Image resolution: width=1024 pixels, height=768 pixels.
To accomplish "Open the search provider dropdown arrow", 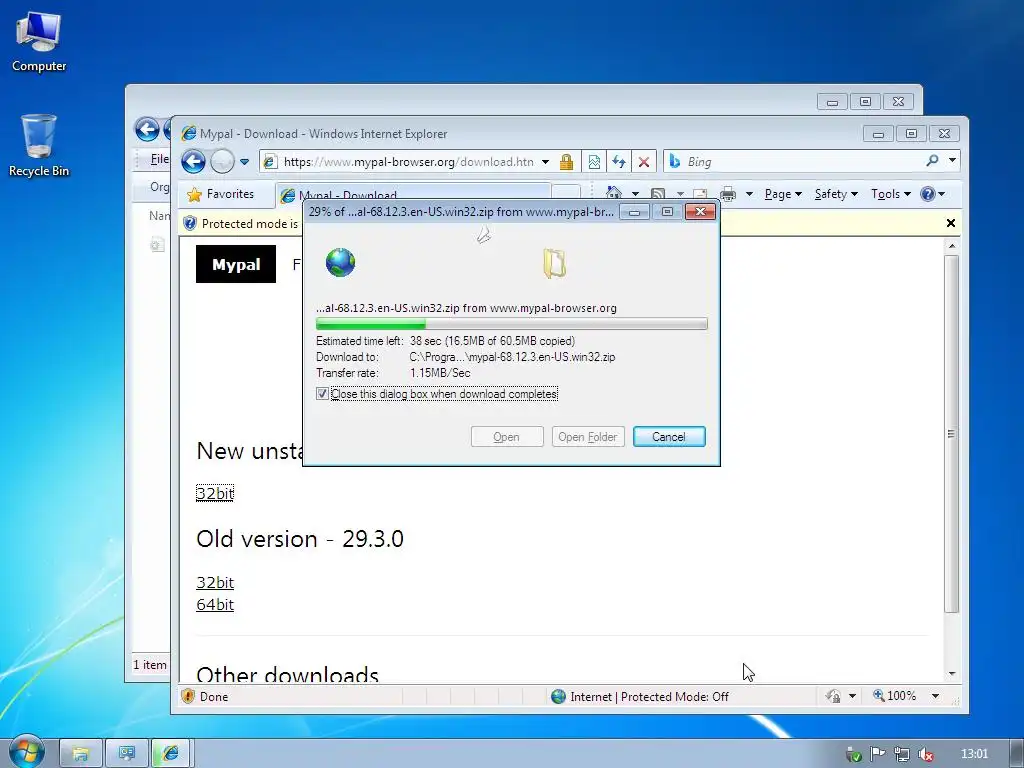I will (x=952, y=161).
